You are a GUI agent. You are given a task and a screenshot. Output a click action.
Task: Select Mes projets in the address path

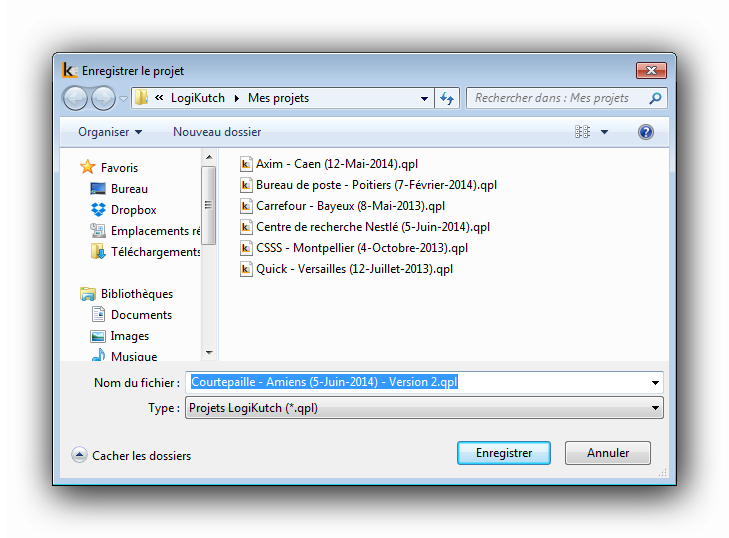(x=278, y=98)
